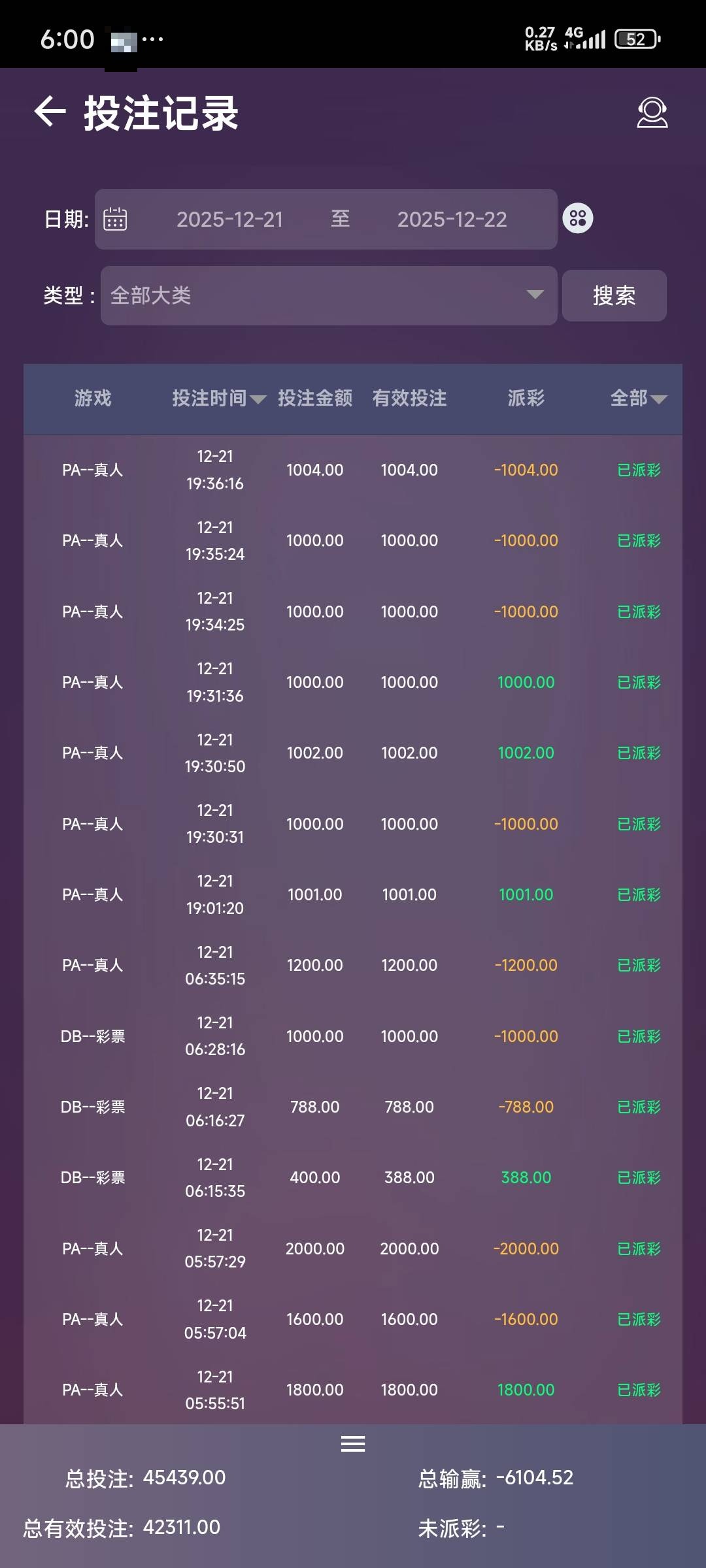706x1568 pixels.
Task: Open customer service headset icon
Action: (x=652, y=113)
